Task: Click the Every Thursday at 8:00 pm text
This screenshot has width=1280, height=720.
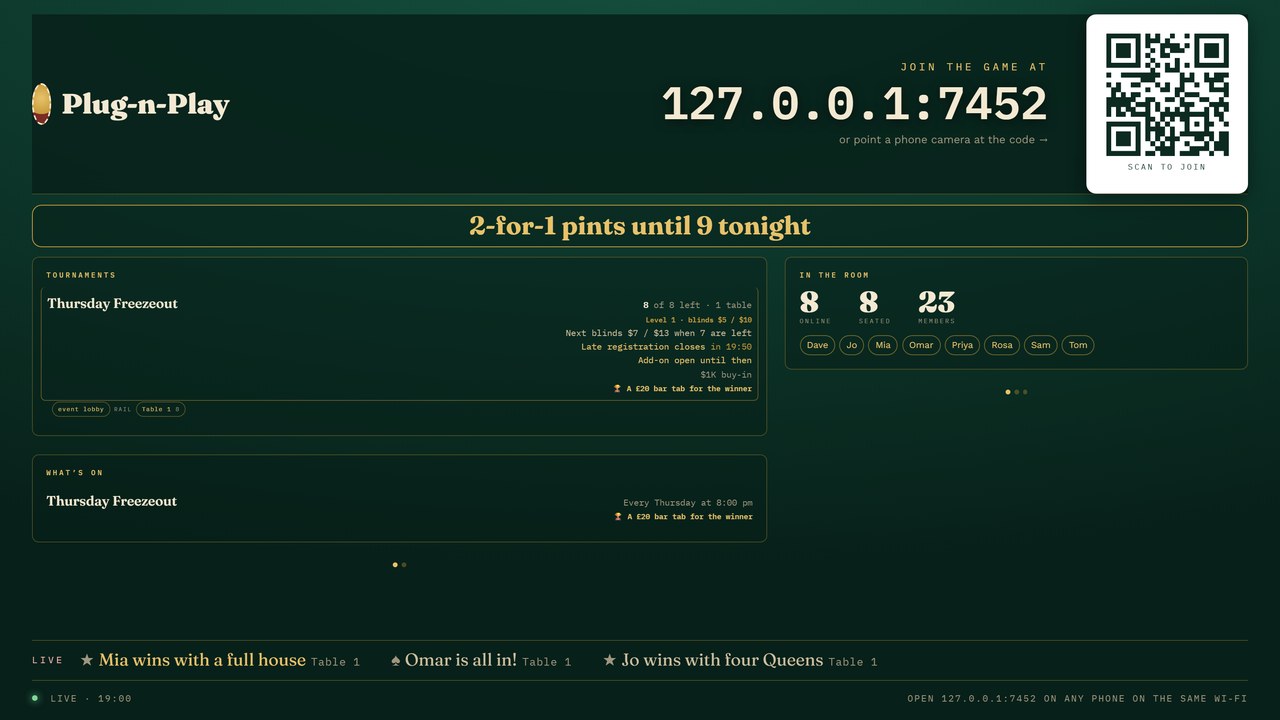Action: [688, 503]
